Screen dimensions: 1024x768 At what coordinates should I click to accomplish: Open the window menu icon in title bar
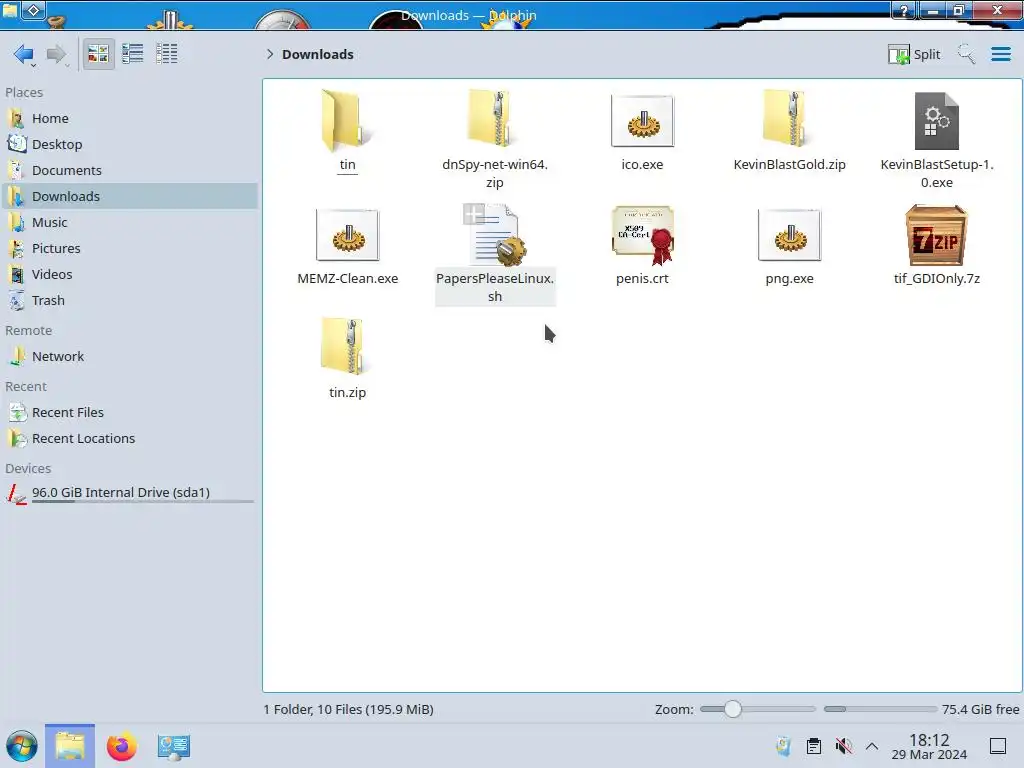coord(10,10)
